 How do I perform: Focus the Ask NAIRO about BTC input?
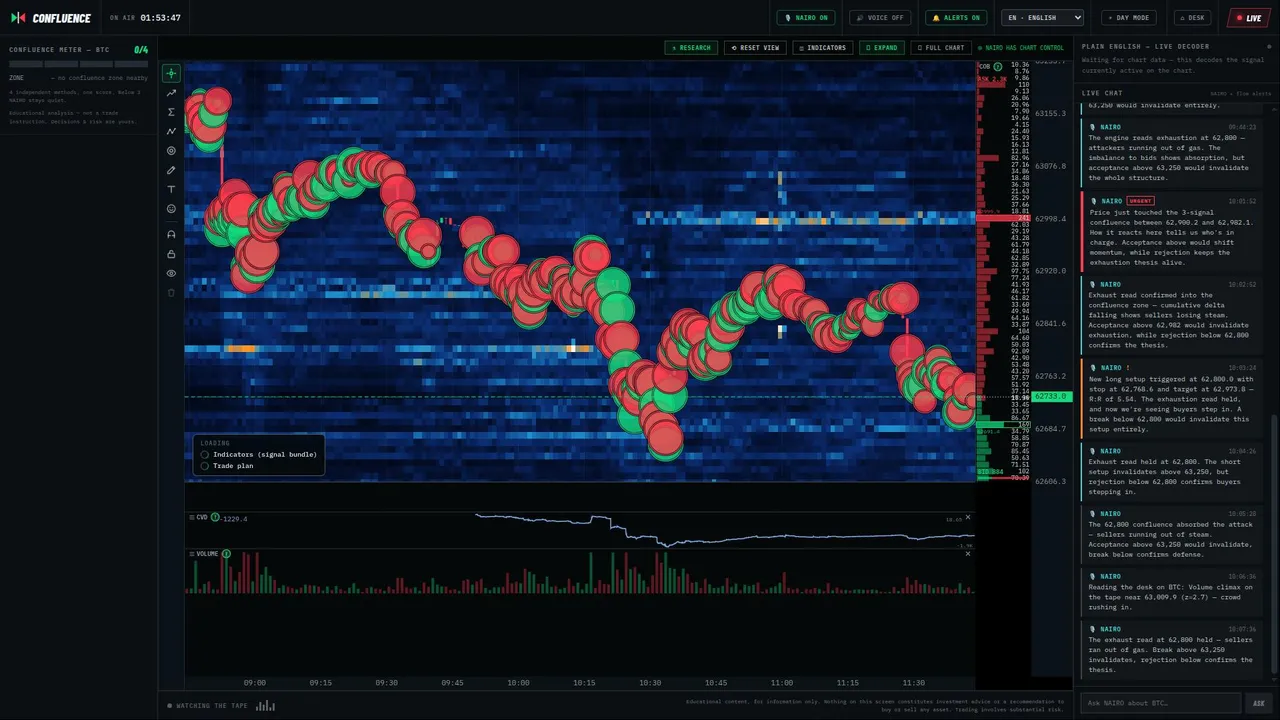[1161, 703]
